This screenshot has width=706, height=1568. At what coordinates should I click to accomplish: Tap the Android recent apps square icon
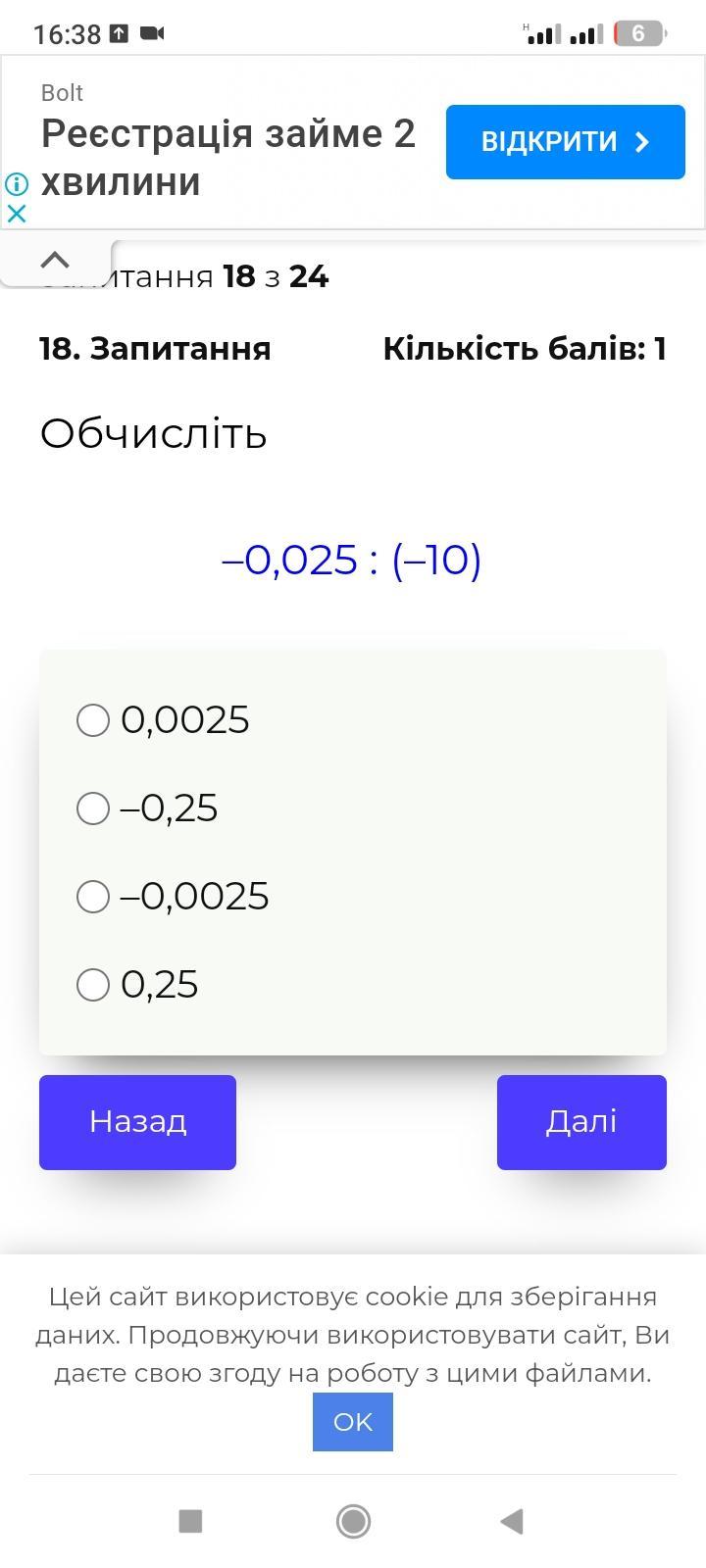pos(190,1521)
